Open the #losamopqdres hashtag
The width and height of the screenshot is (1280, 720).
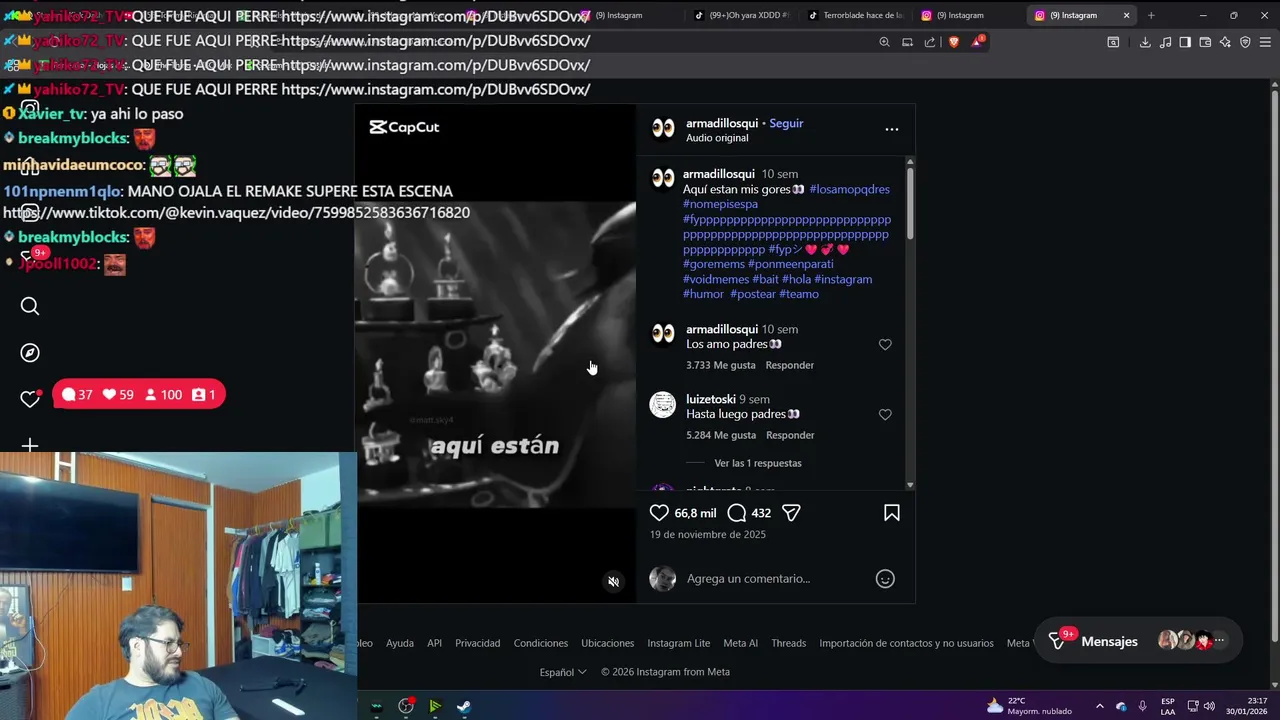[x=849, y=189]
